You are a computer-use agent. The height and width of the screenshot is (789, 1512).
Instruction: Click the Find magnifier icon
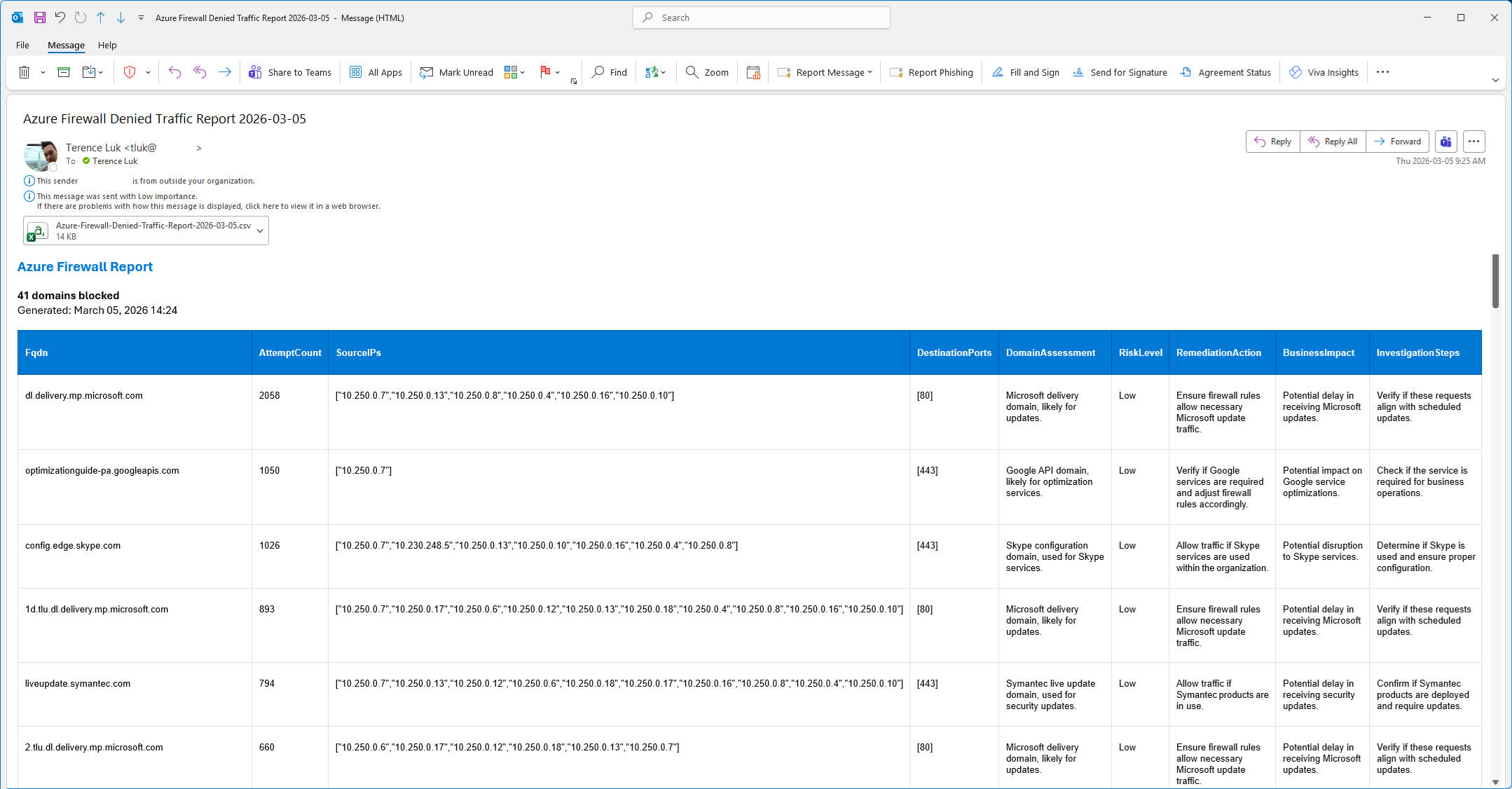[598, 72]
